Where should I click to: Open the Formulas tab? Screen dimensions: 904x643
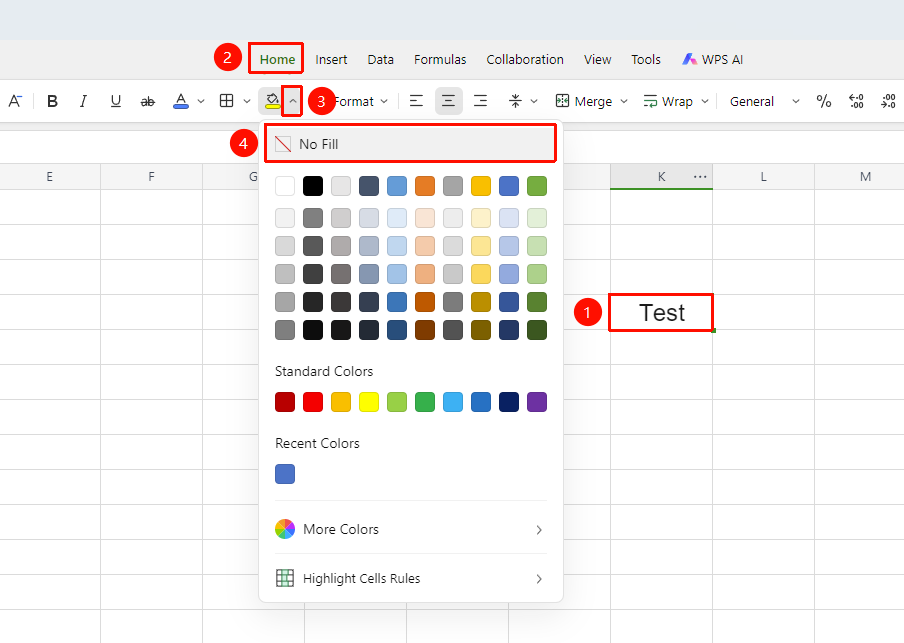point(440,59)
